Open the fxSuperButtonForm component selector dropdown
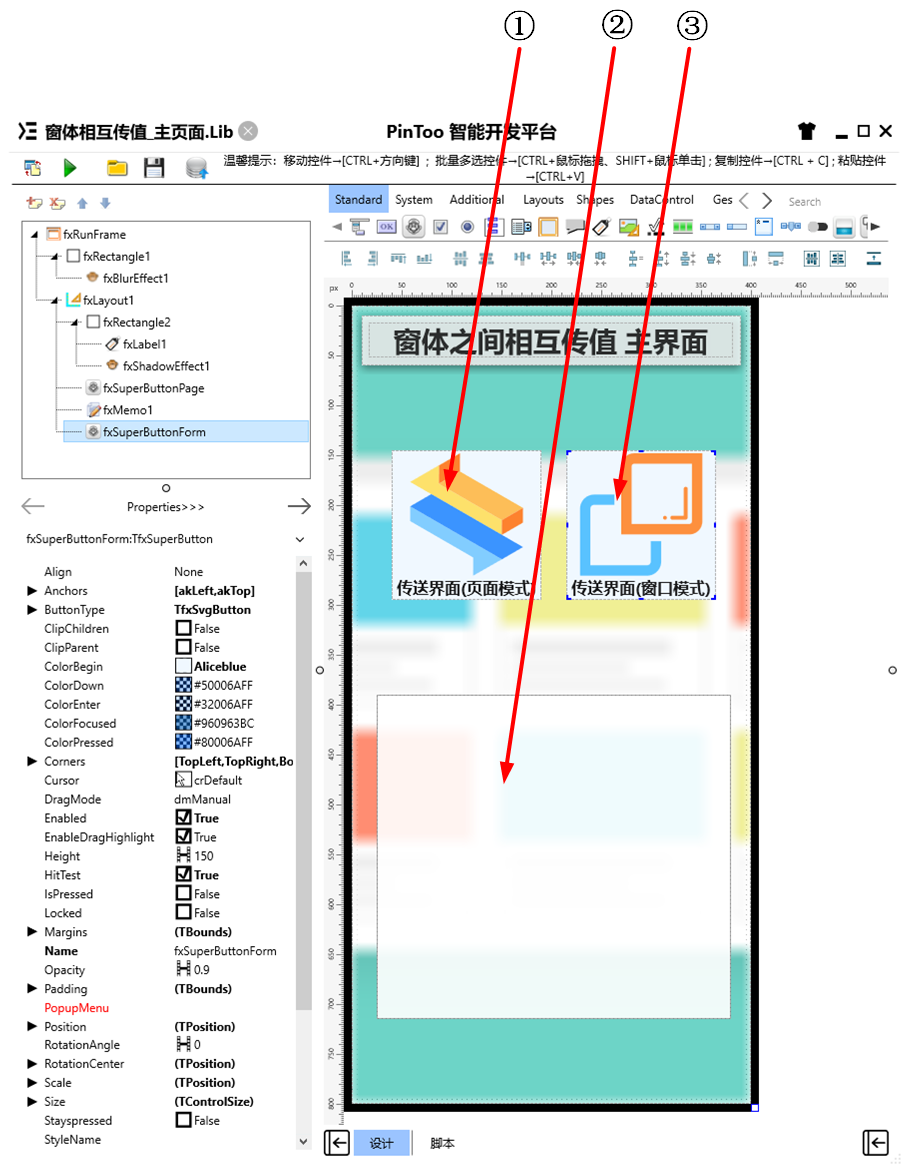Image resolution: width=910 pixels, height=1171 pixels. [x=300, y=539]
